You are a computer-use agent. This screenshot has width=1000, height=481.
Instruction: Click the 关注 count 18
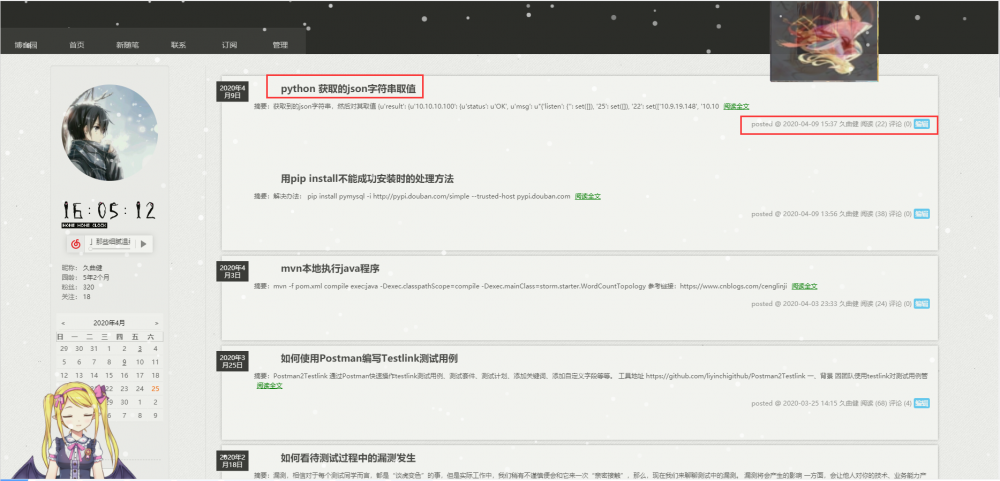click(87, 297)
